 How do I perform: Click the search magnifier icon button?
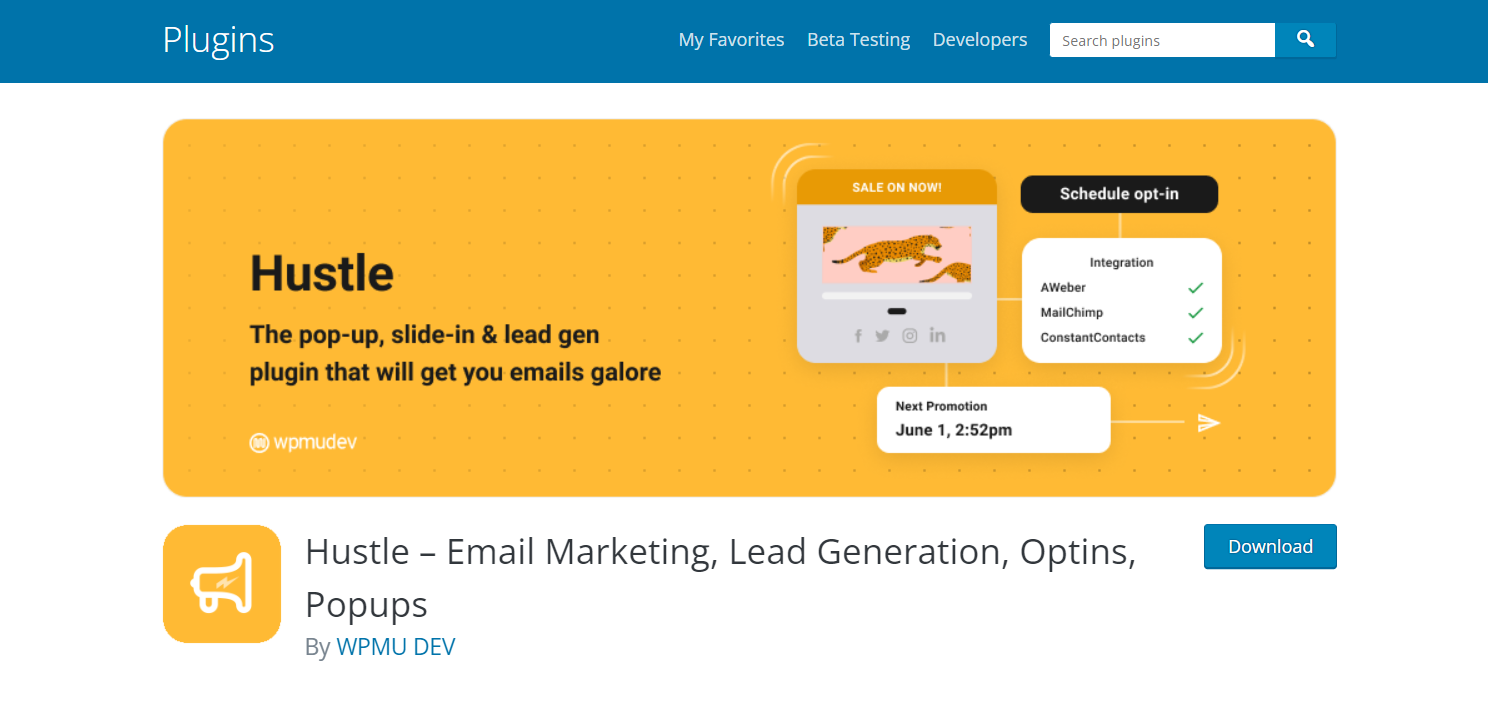(x=1305, y=40)
